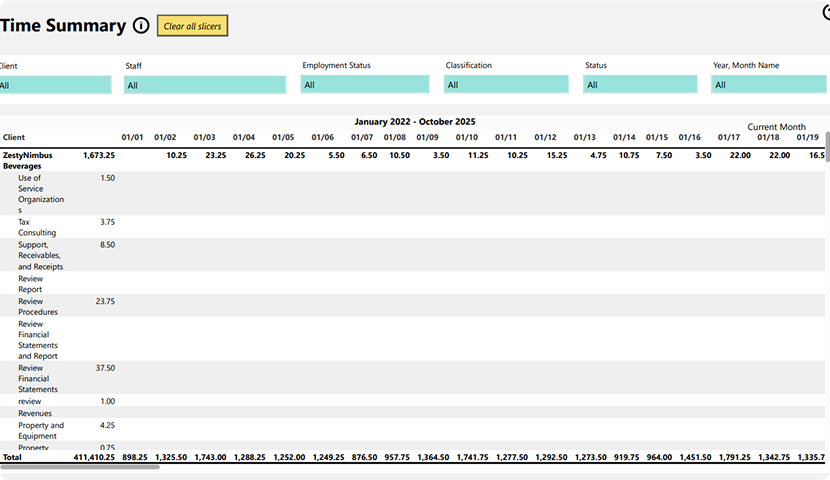Select the ZestyNimbus Beverages client row
Viewport: 830px width, 480px height.
click(x=29, y=160)
